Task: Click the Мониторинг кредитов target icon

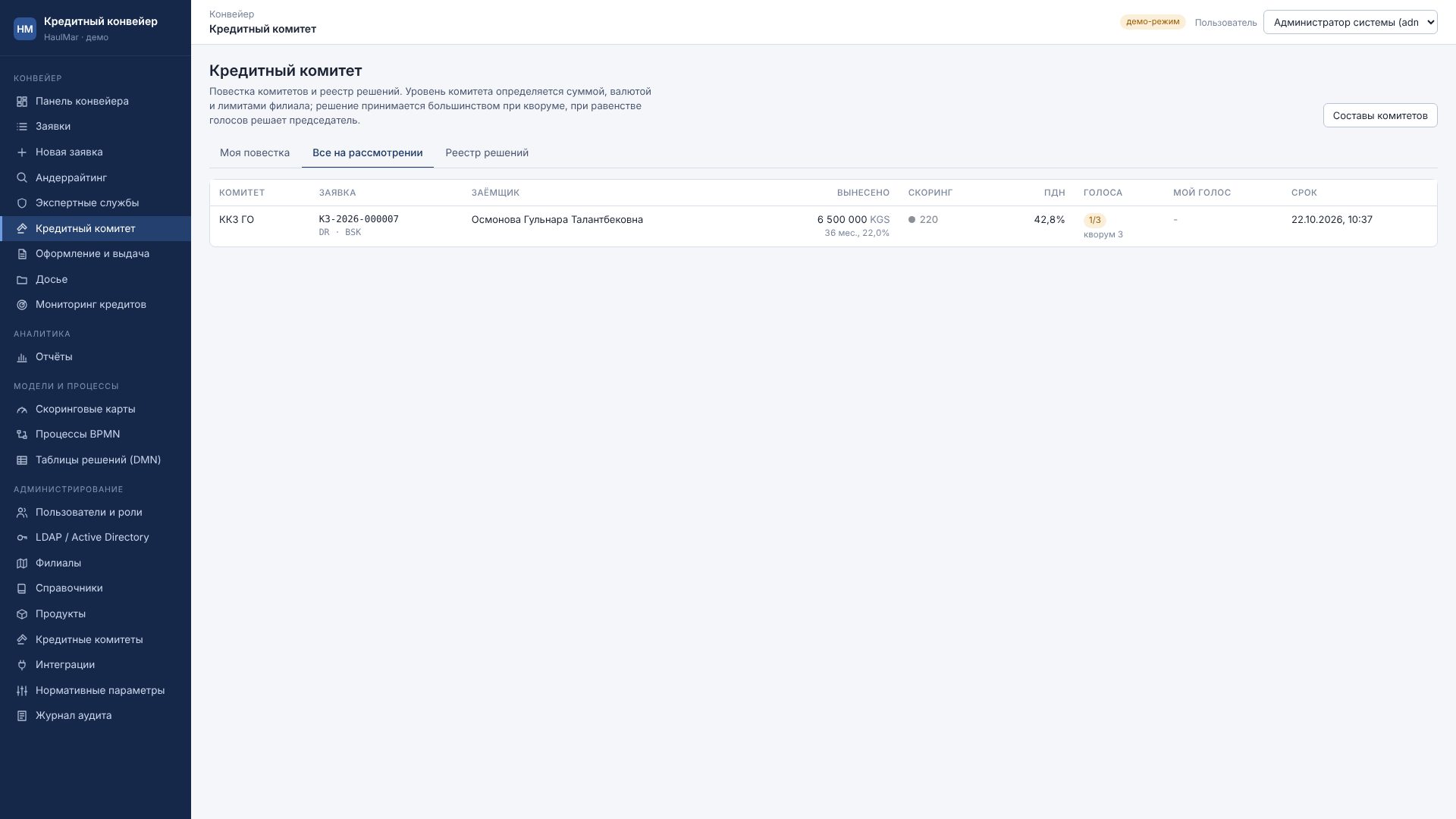Action: [x=22, y=305]
